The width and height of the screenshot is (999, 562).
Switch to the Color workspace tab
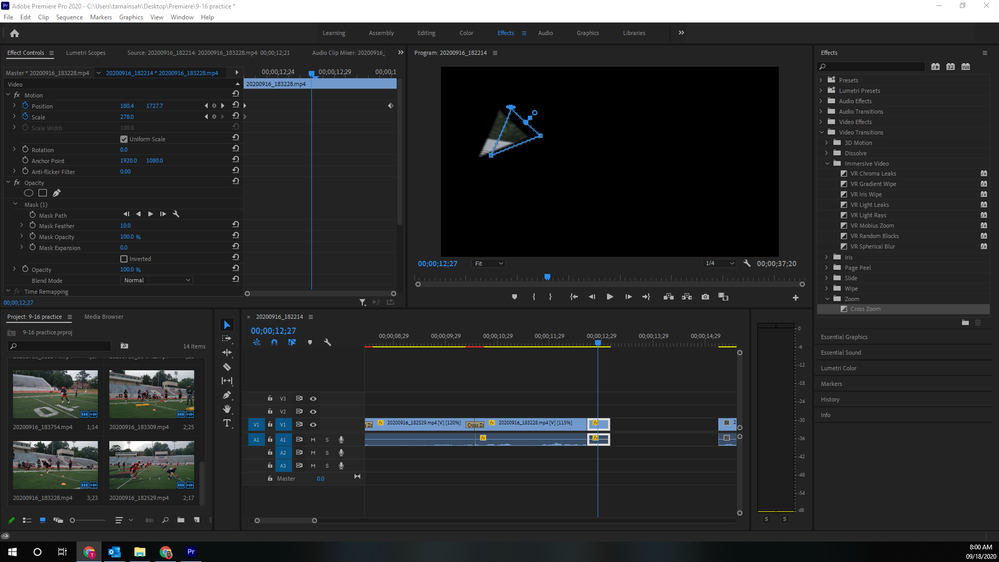point(466,33)
